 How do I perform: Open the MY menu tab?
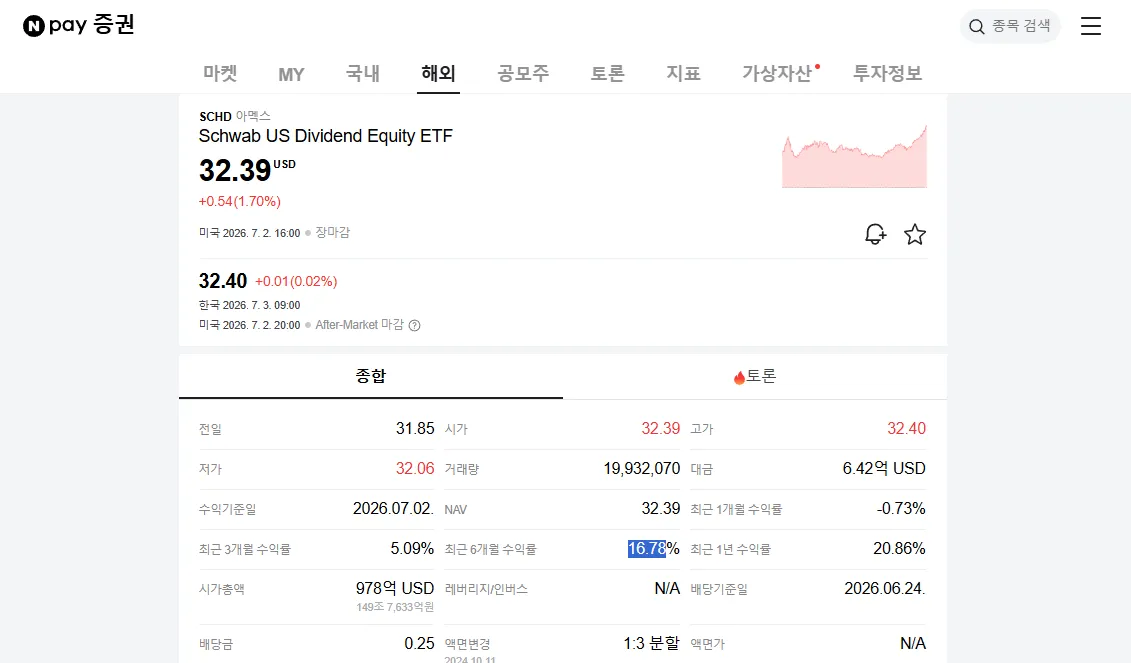pyautogui.click(x=291, y=74)
